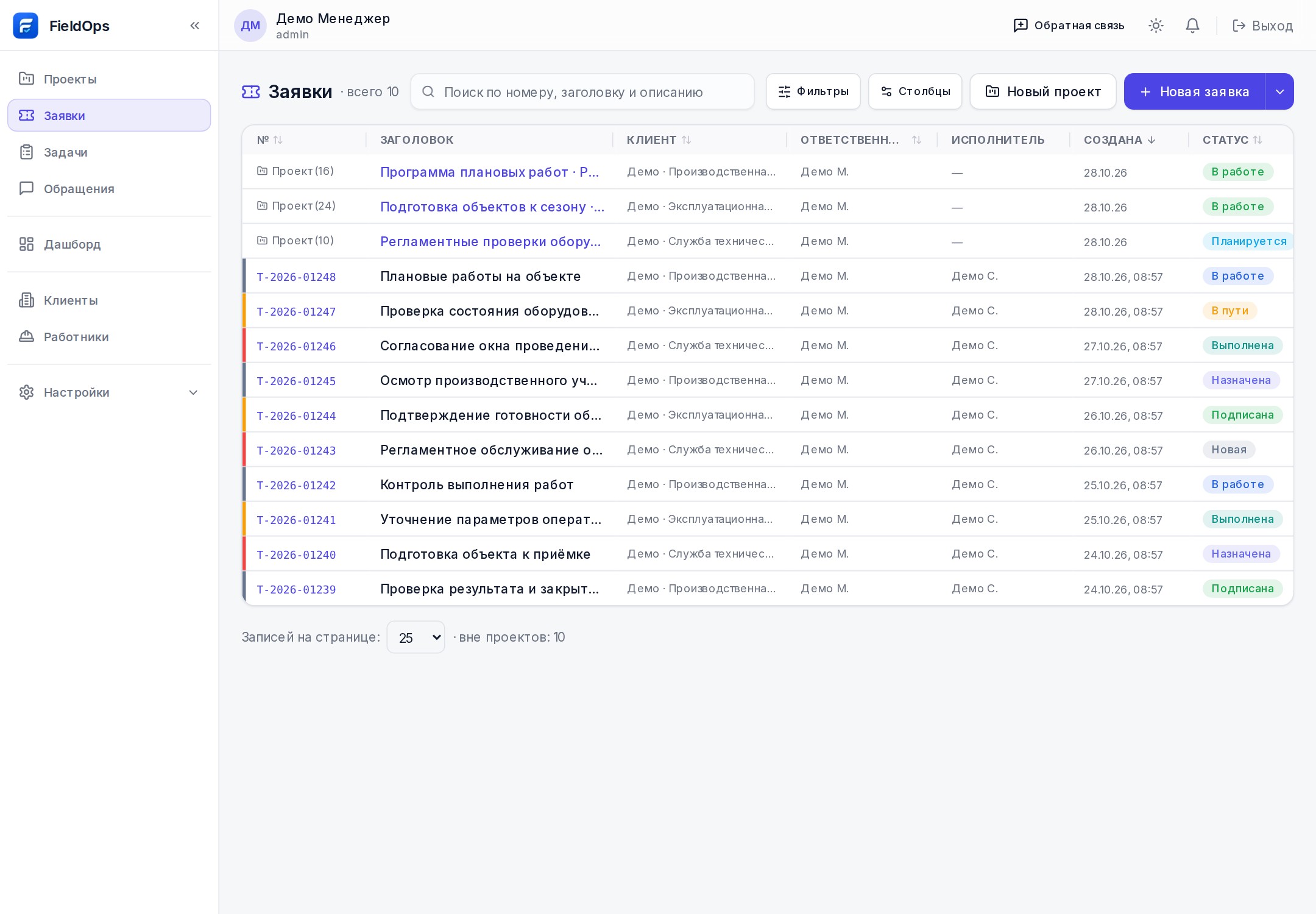Click status Подписана for T-2026-01244
Screen dimensions: 1316x914
click(x=1242, y=415)
